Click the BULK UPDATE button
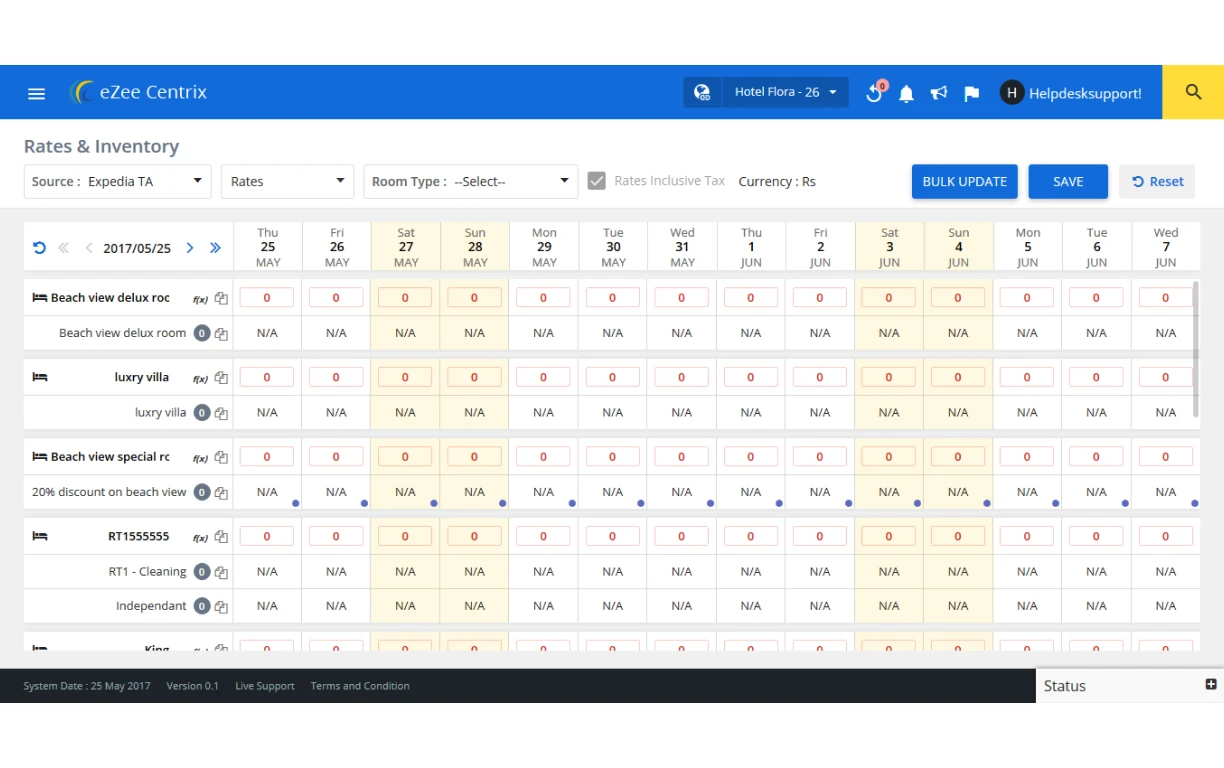Viewport: 1224px width, 768px height. click(x=964, y=181)
